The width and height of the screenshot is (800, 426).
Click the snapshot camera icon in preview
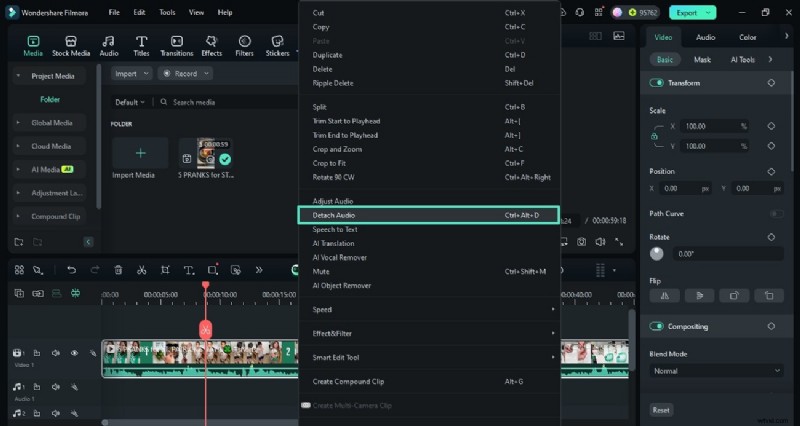582,242
